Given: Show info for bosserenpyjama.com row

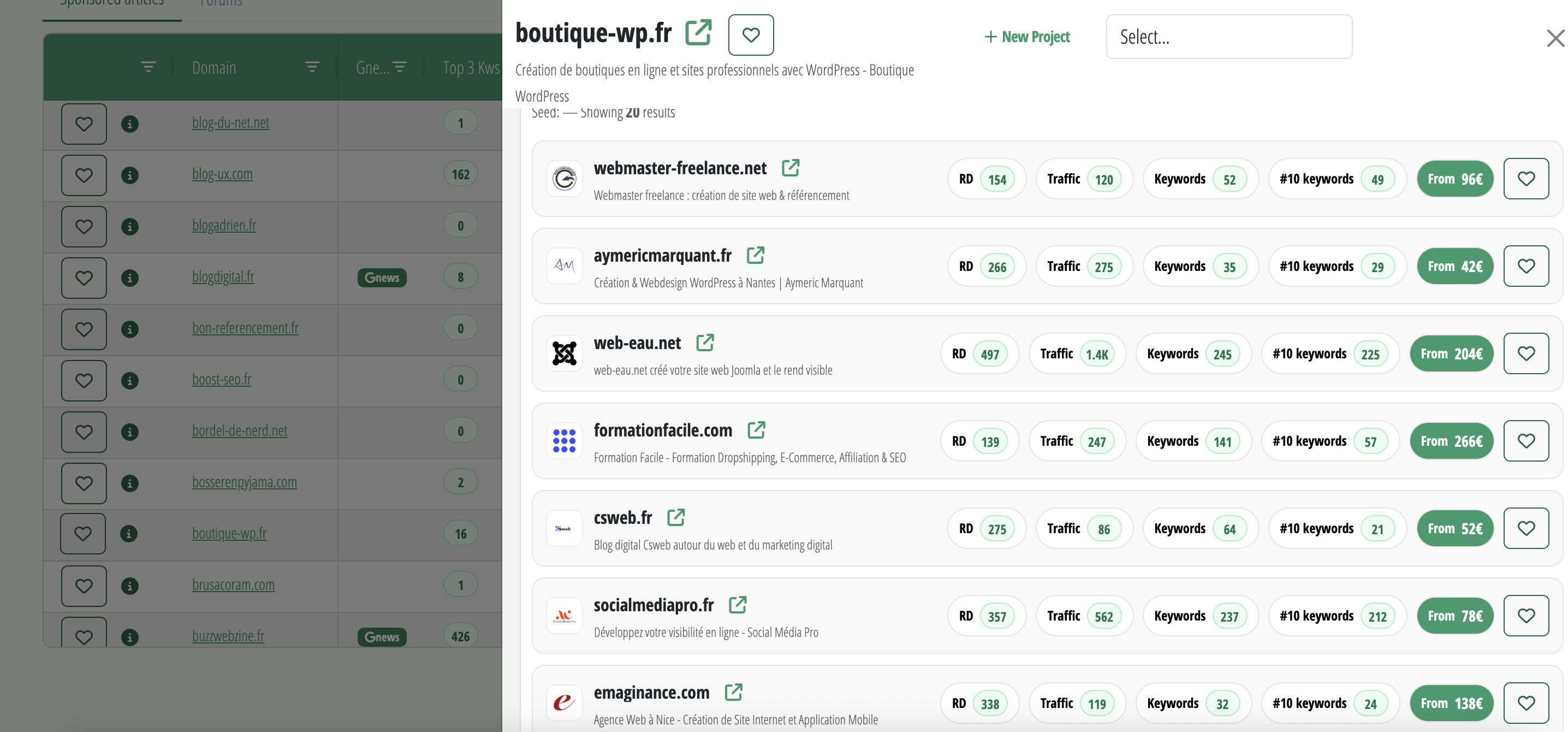Looking at the screenshot, I should click(129, 483).
